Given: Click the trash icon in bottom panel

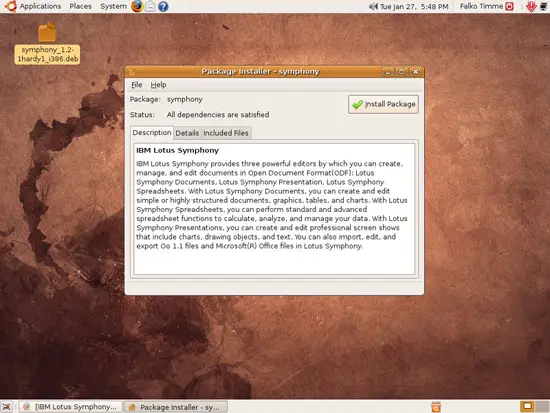Looking at the screenshot, I should (x=436, y=407).
